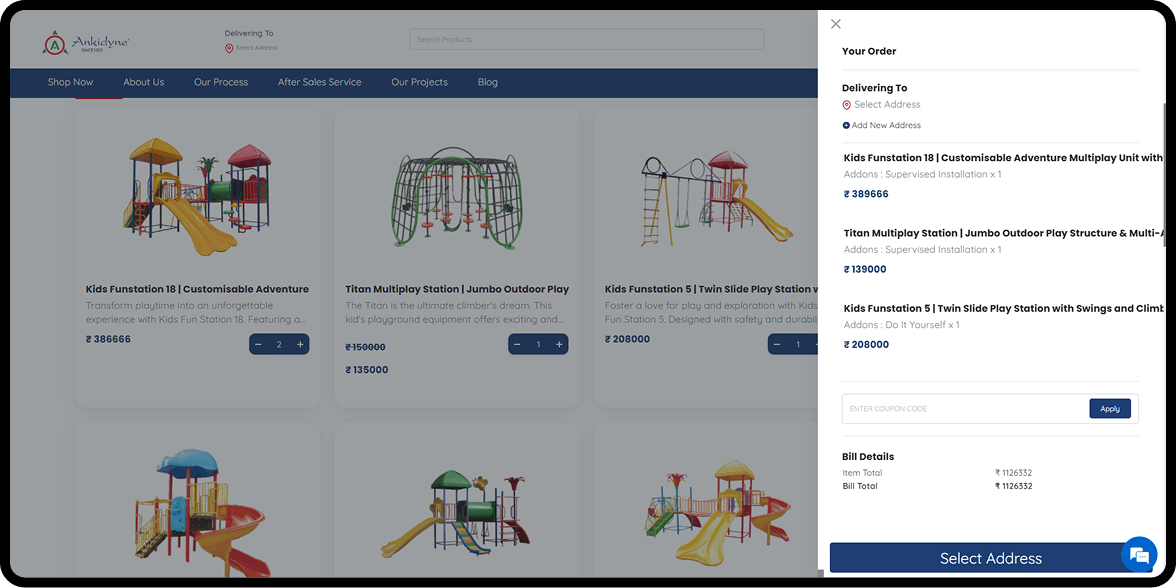This screenshot has height=588, width=1176.
Task: Decrease quantity of Kids Funstation 5
Action: click(777, 345)
